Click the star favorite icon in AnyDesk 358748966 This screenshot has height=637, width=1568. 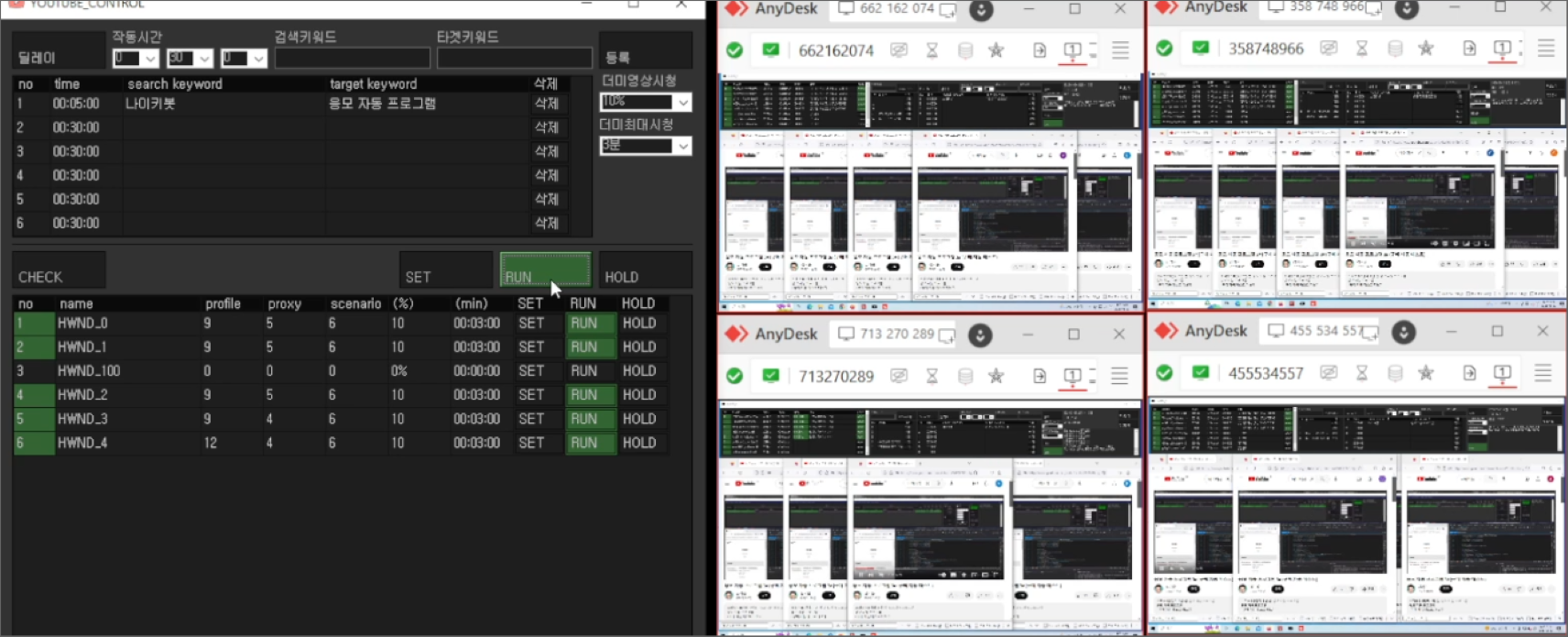point(1426,48)
